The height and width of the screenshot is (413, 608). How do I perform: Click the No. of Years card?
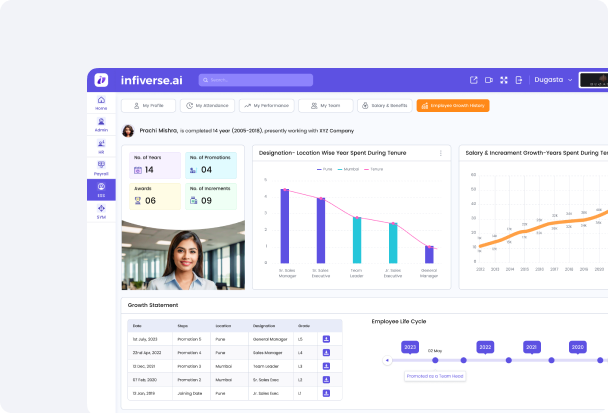(155, 165)
